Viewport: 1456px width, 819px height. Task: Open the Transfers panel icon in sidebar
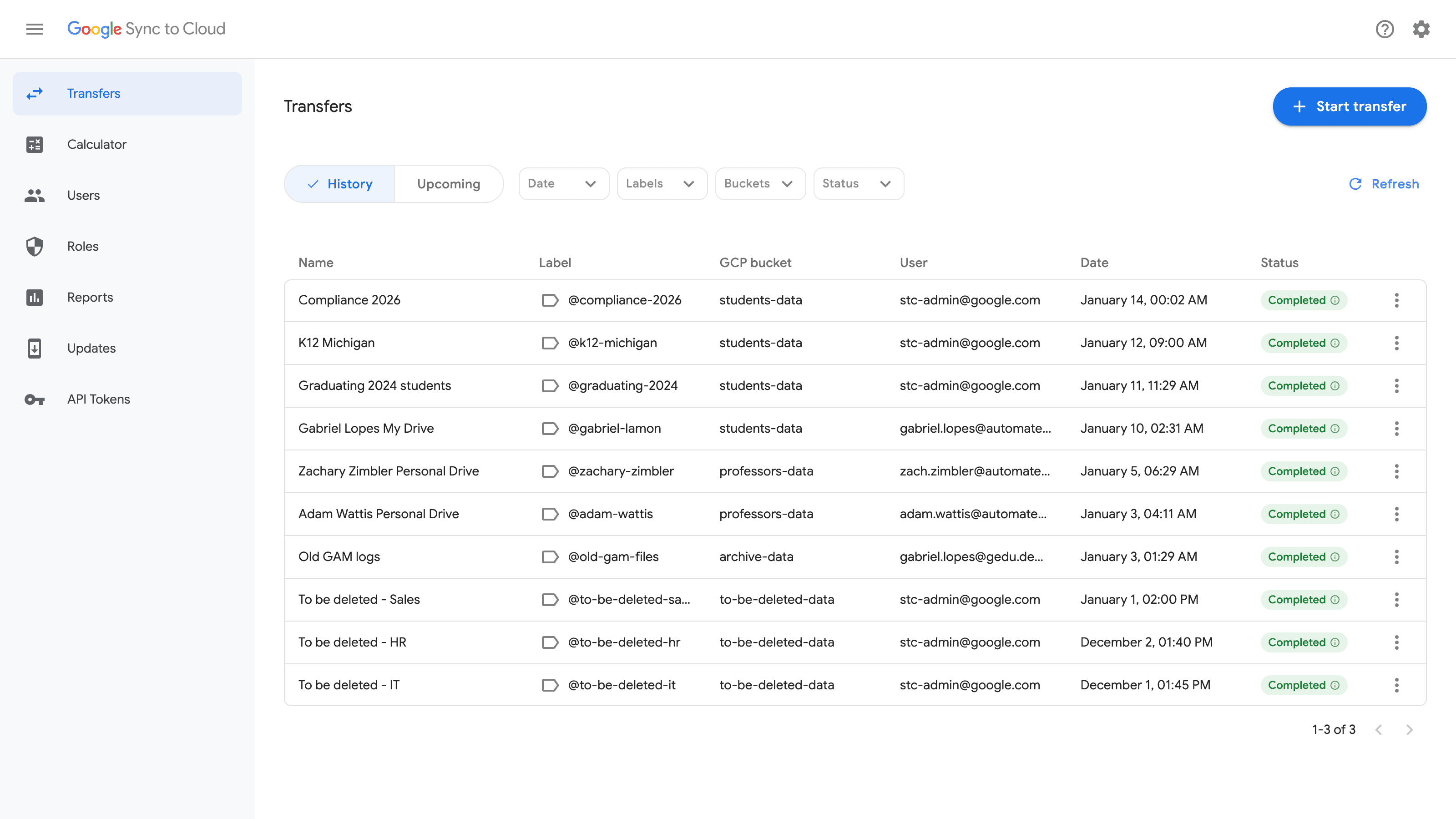[x=35, y=93]
